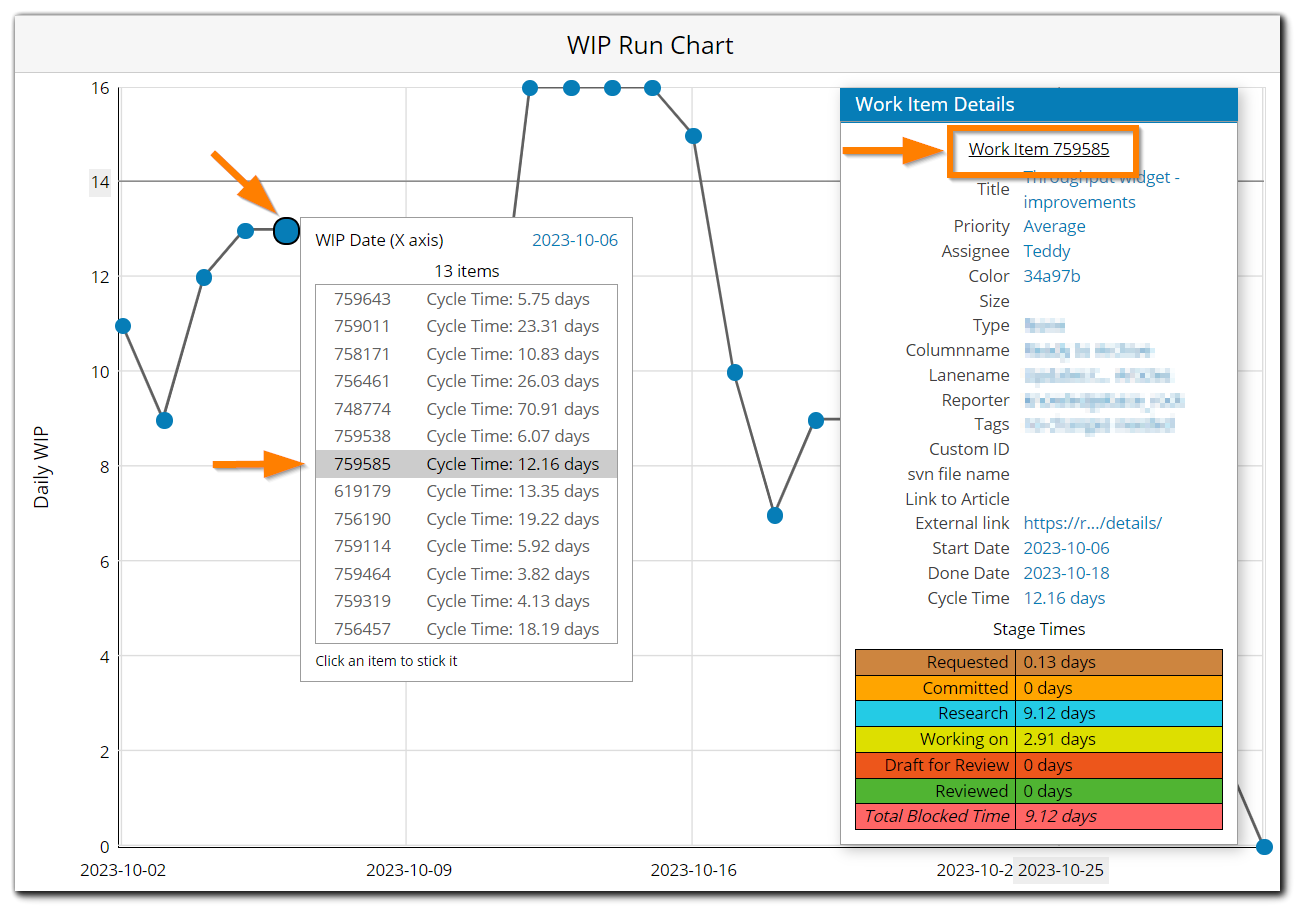
Task: Click the final data point near 2023-10-25
Action: coord(1264,846)
